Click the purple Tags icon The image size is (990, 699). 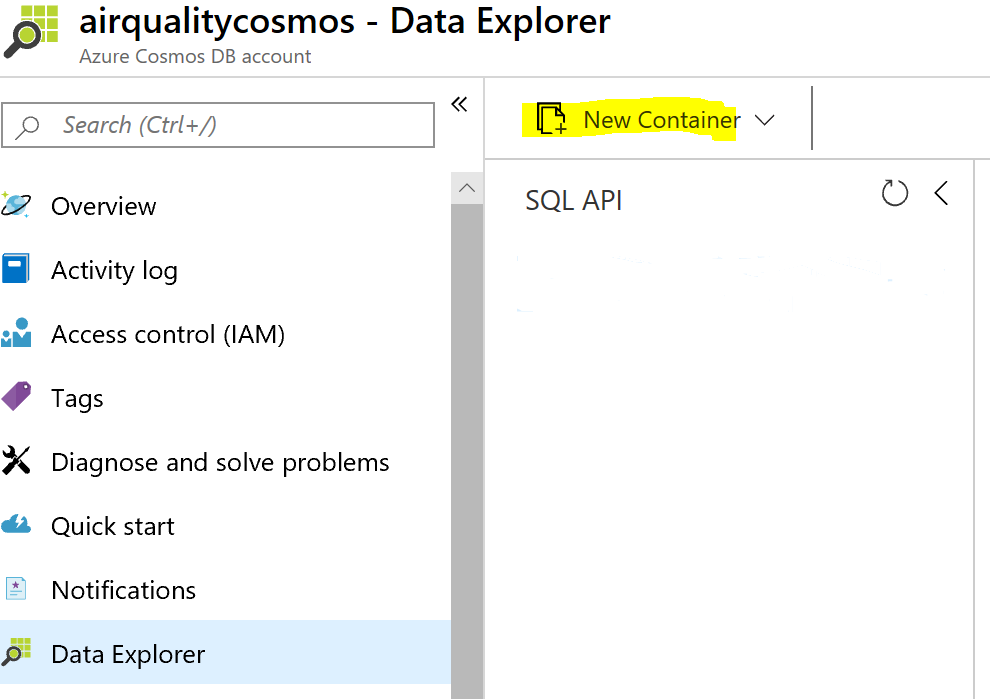click(16, 398)
